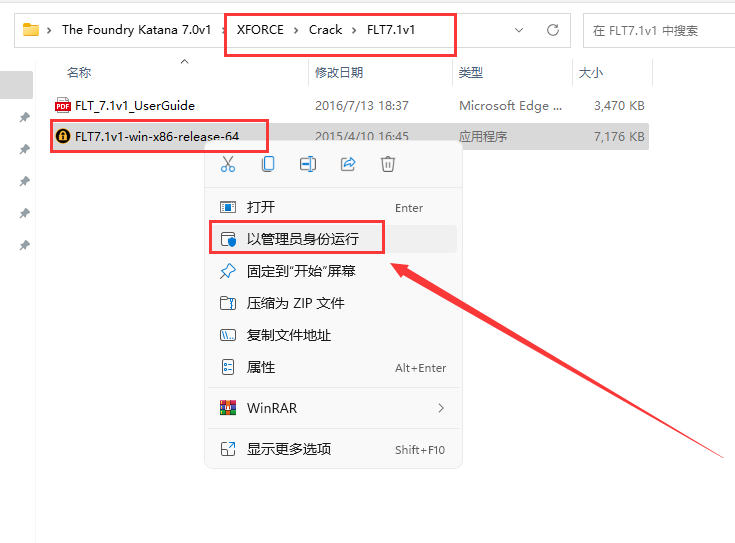Image resolution: width=735 pixels, height=543 pixels.
Task: Click the shield icon next to 以管理员身份运行
Action: pos(228,239)
